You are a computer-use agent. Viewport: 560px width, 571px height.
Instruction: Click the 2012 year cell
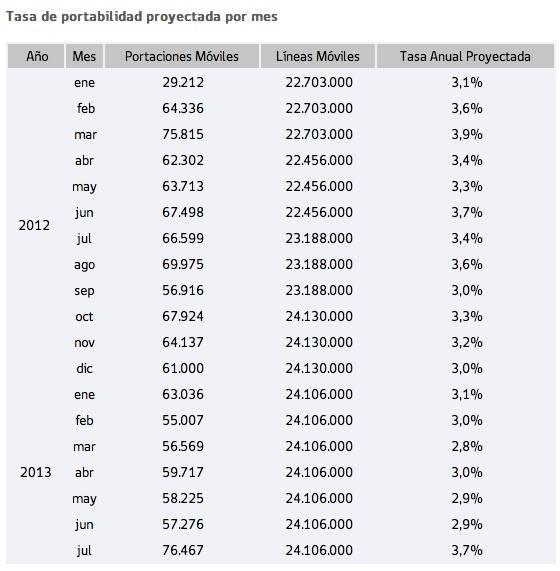(x=34, y=225)
